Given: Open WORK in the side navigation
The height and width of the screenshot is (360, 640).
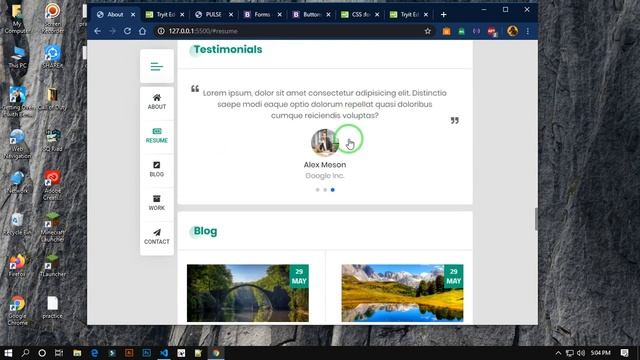Looking at the screenshot, I should [157, 203].
